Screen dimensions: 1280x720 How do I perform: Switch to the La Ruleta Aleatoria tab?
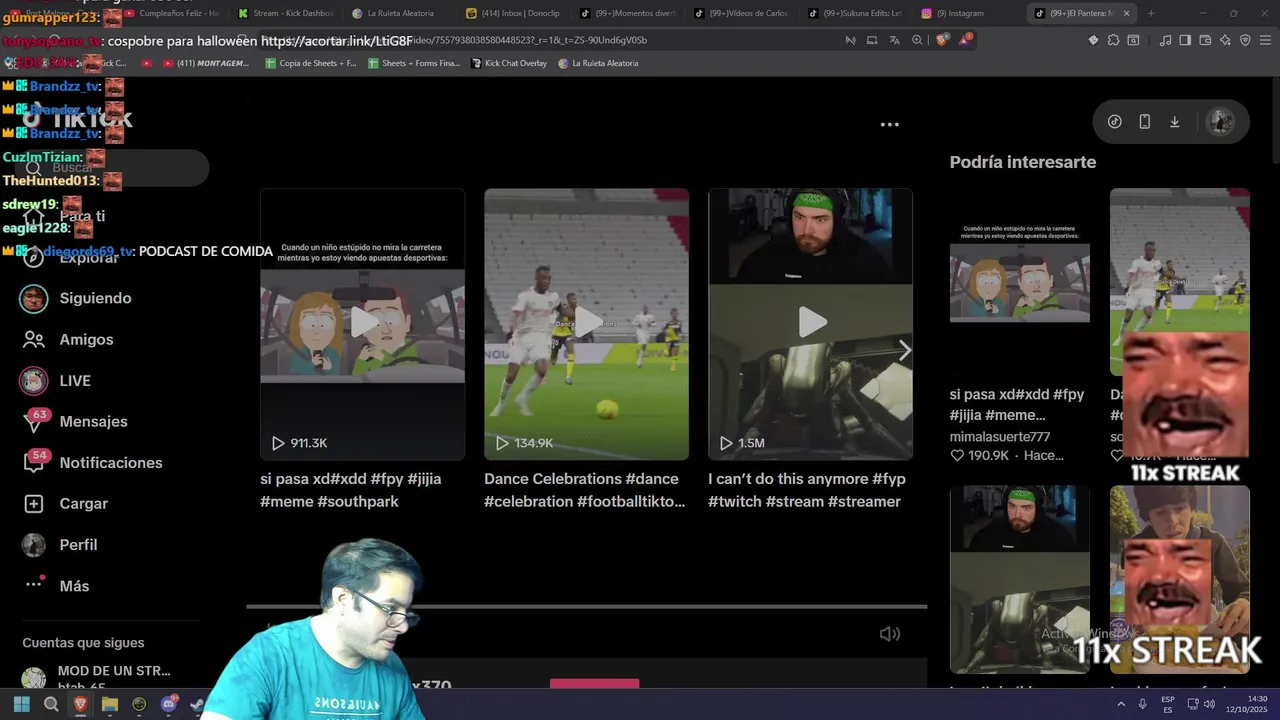[399, 13]
